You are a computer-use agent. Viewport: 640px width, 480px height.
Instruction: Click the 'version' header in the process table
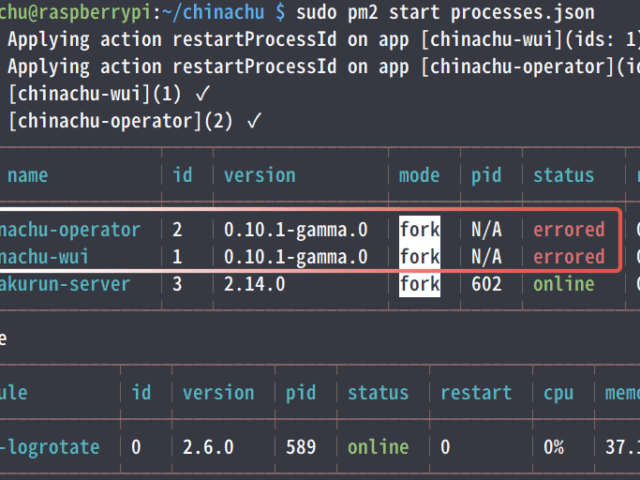(260, 176)
